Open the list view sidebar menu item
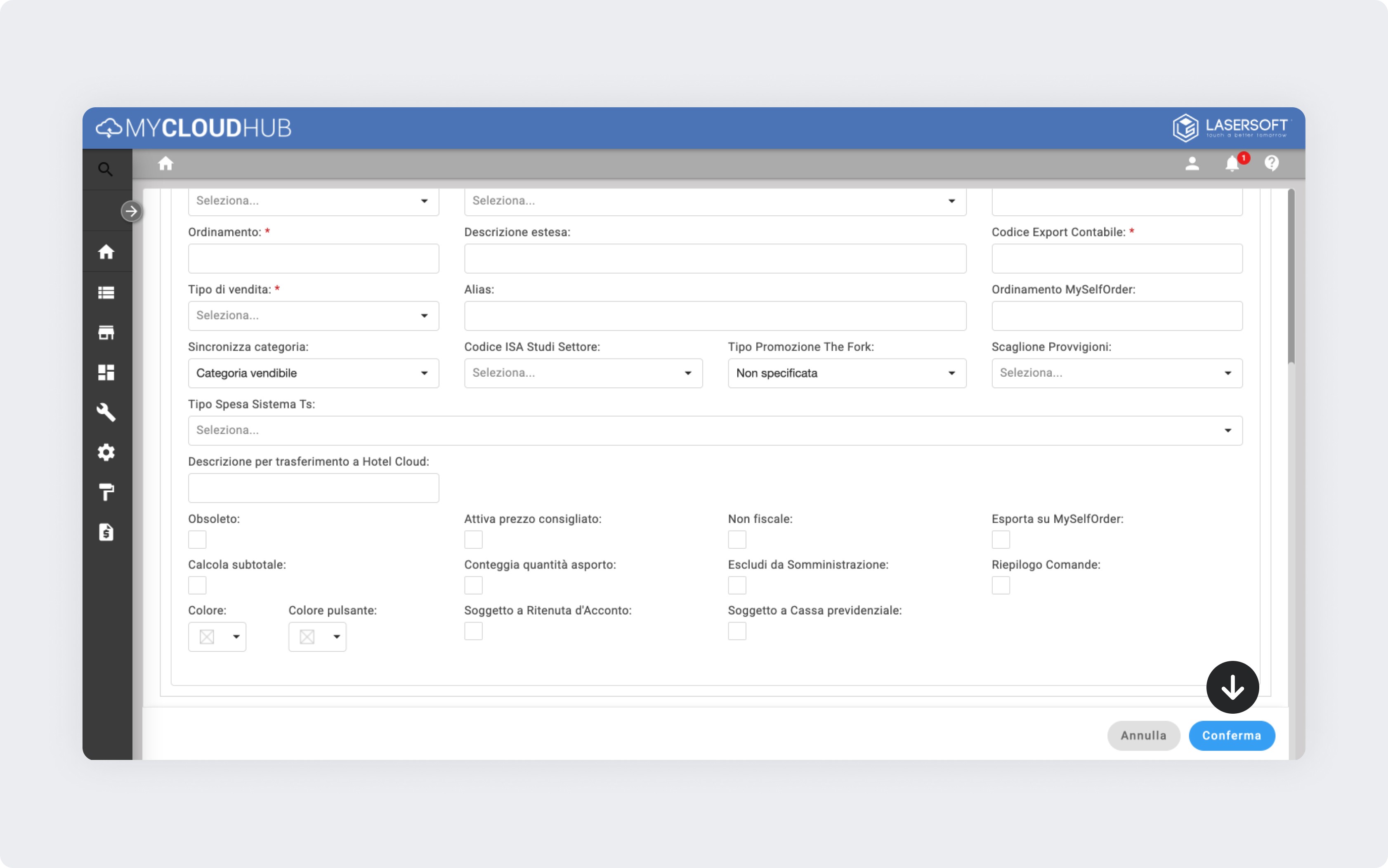The width and height of the screenshot is (1388, 868). [x=106, y=293]
